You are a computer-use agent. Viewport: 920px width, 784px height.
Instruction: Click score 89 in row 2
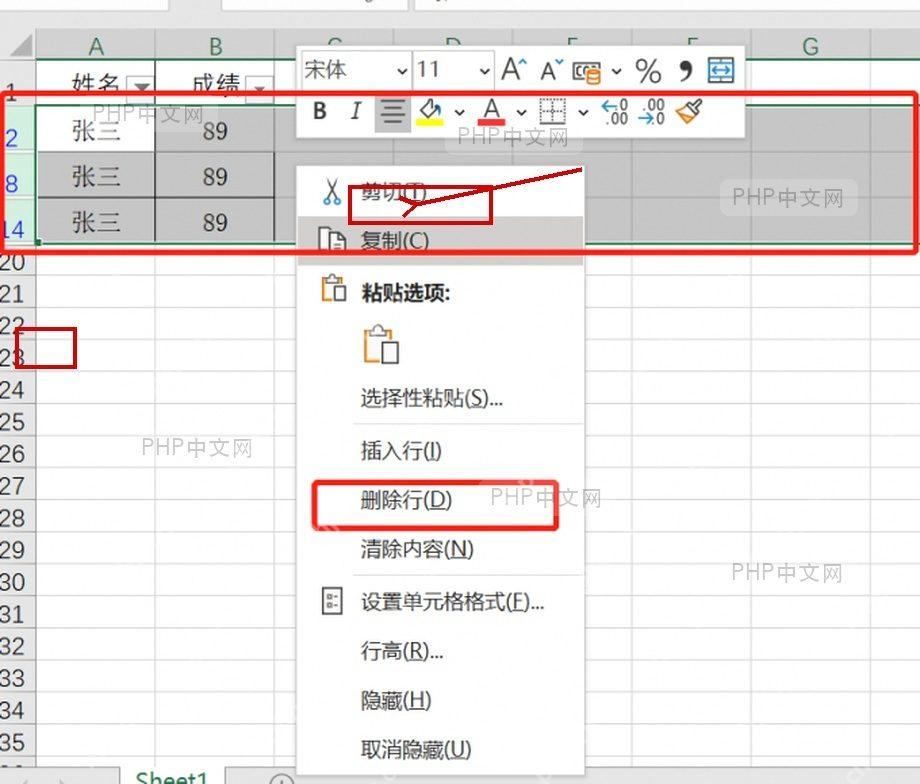tap(215, 130)
